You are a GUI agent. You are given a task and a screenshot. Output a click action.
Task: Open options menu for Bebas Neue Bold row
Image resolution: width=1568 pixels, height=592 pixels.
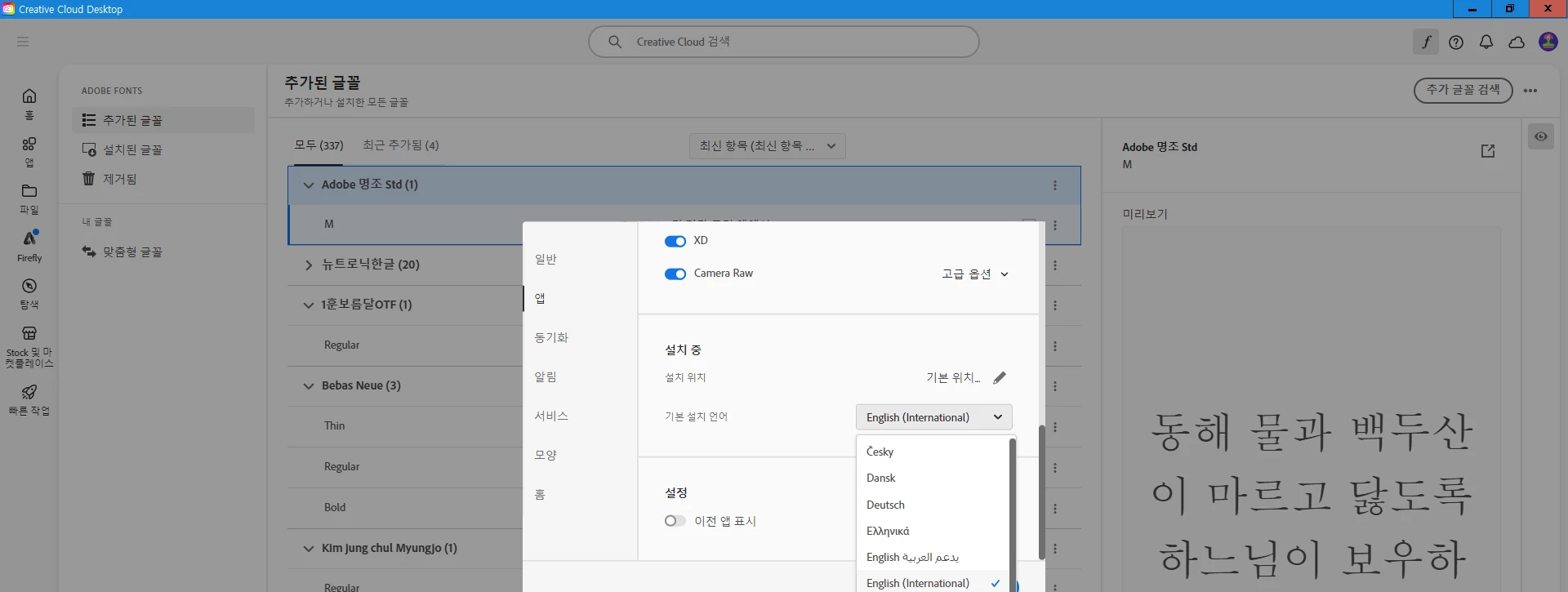(x=1055, y=508)
